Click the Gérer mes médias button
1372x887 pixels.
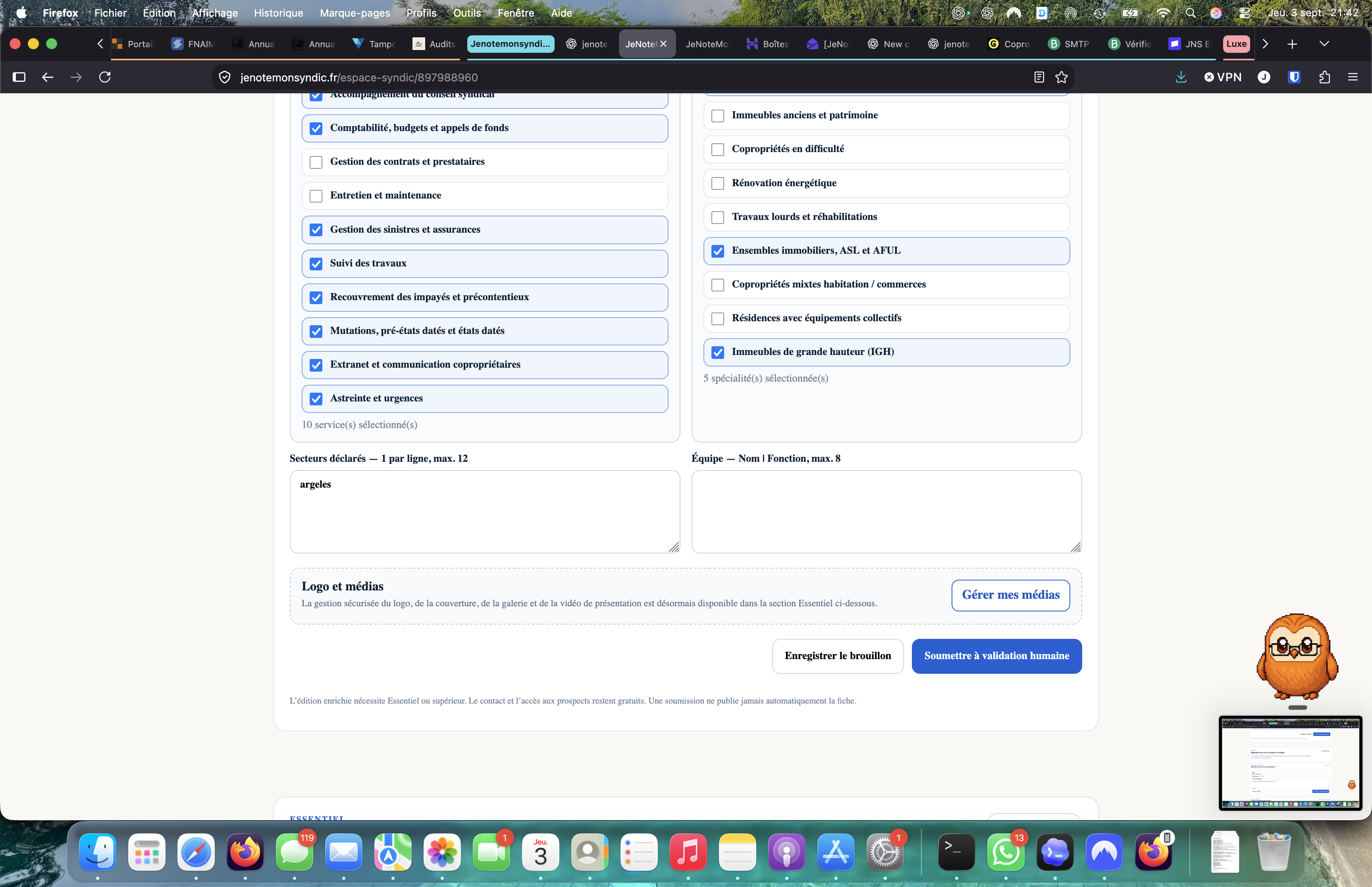[x=1010, y=595]
